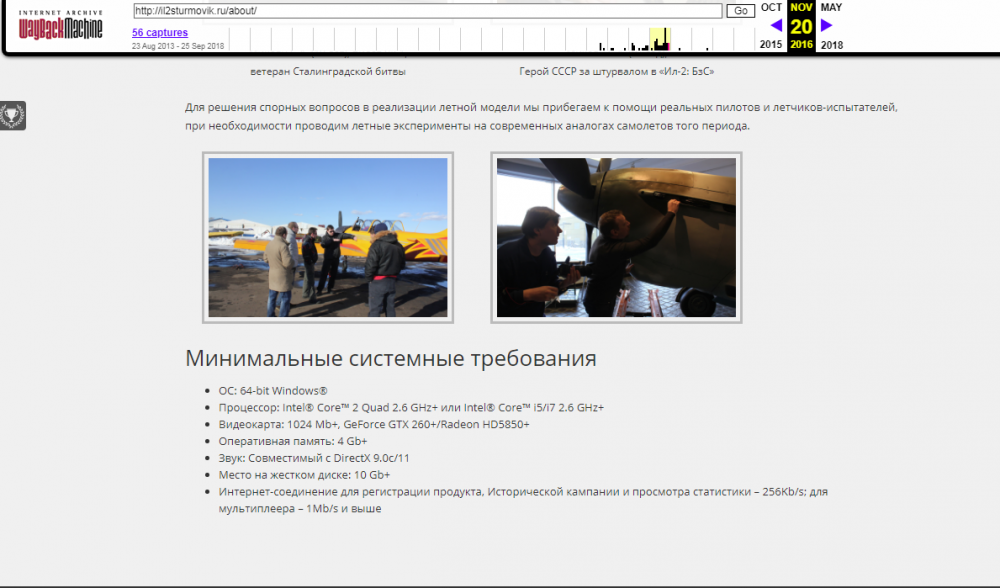Select the 'Интернет-соединение для регистрации' line
The image size is (1000, 588).
pos(523,500)
